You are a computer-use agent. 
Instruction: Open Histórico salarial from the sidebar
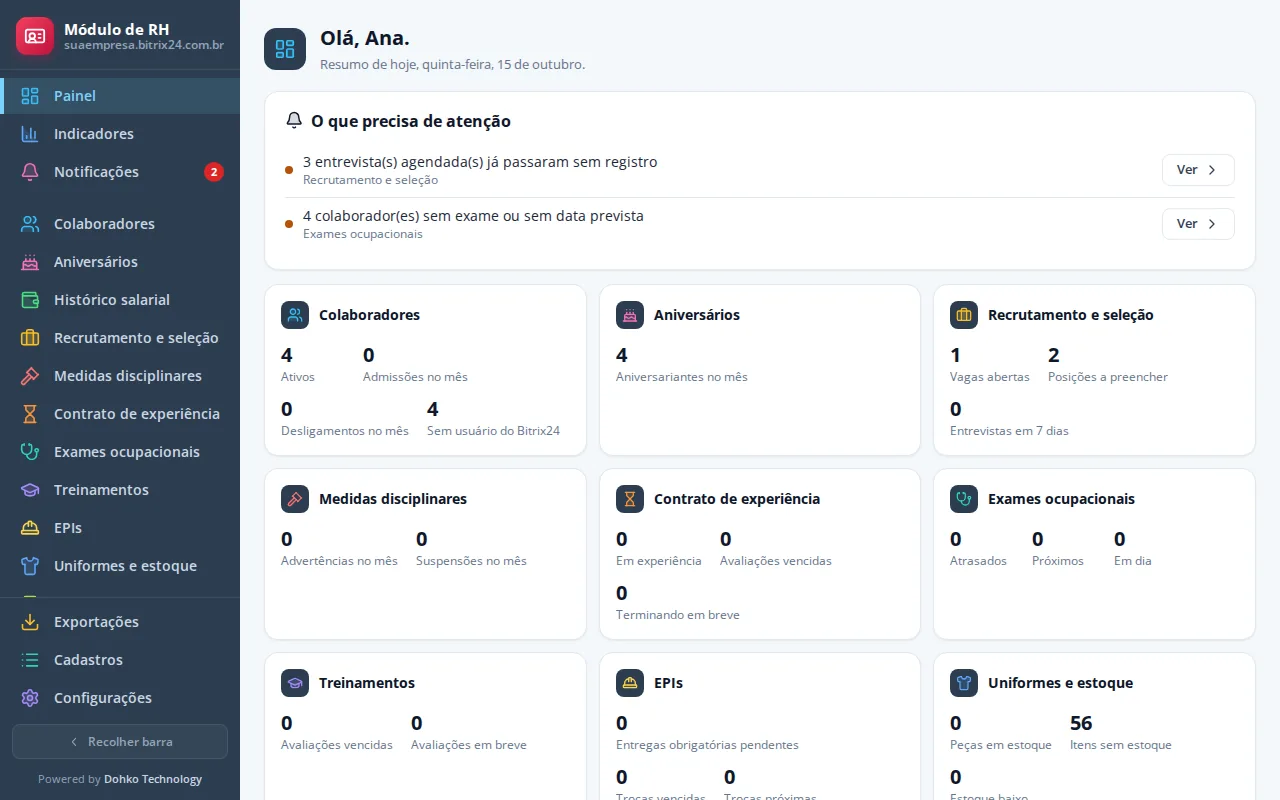[120, 300]
